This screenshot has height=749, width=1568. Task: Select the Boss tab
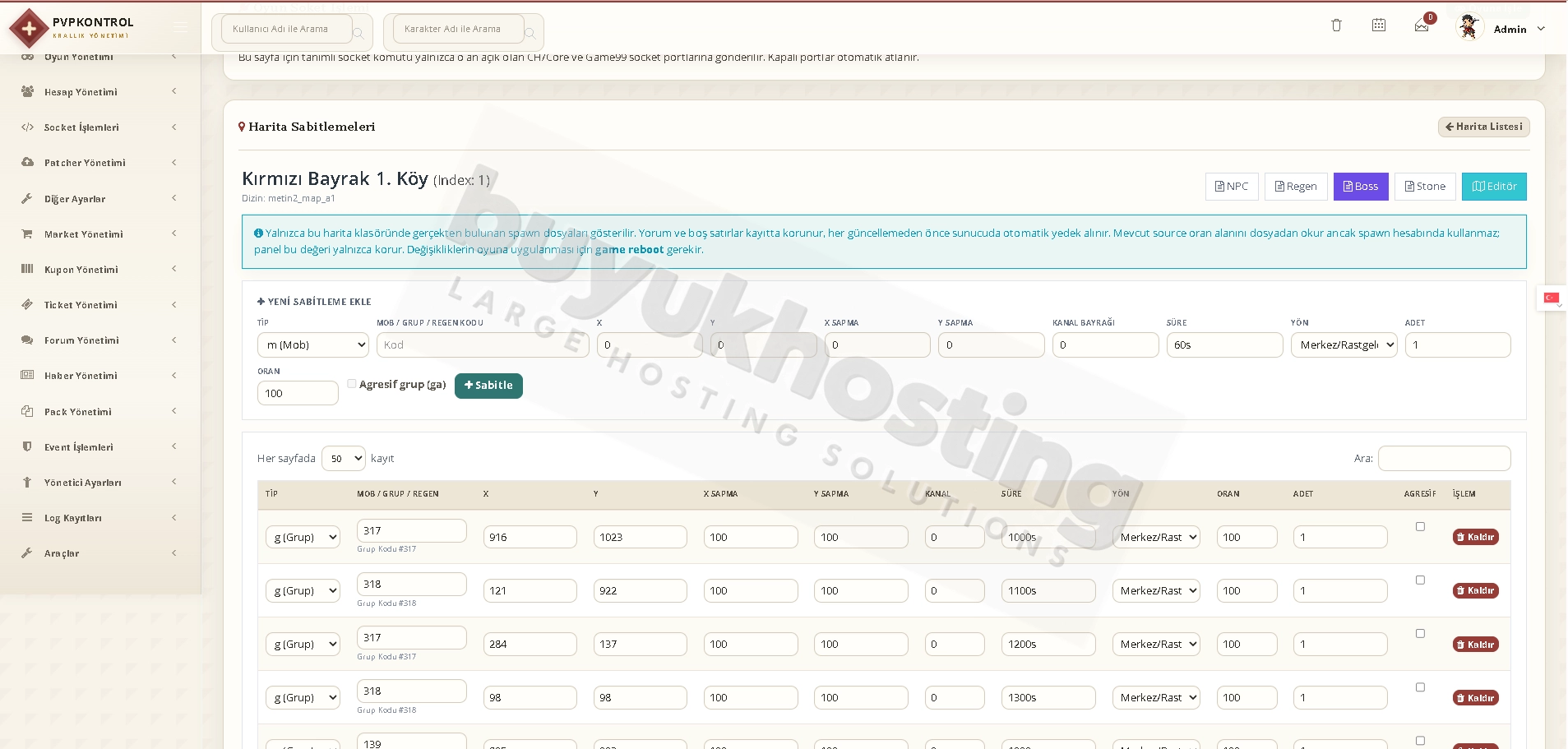click(1361, 187)
